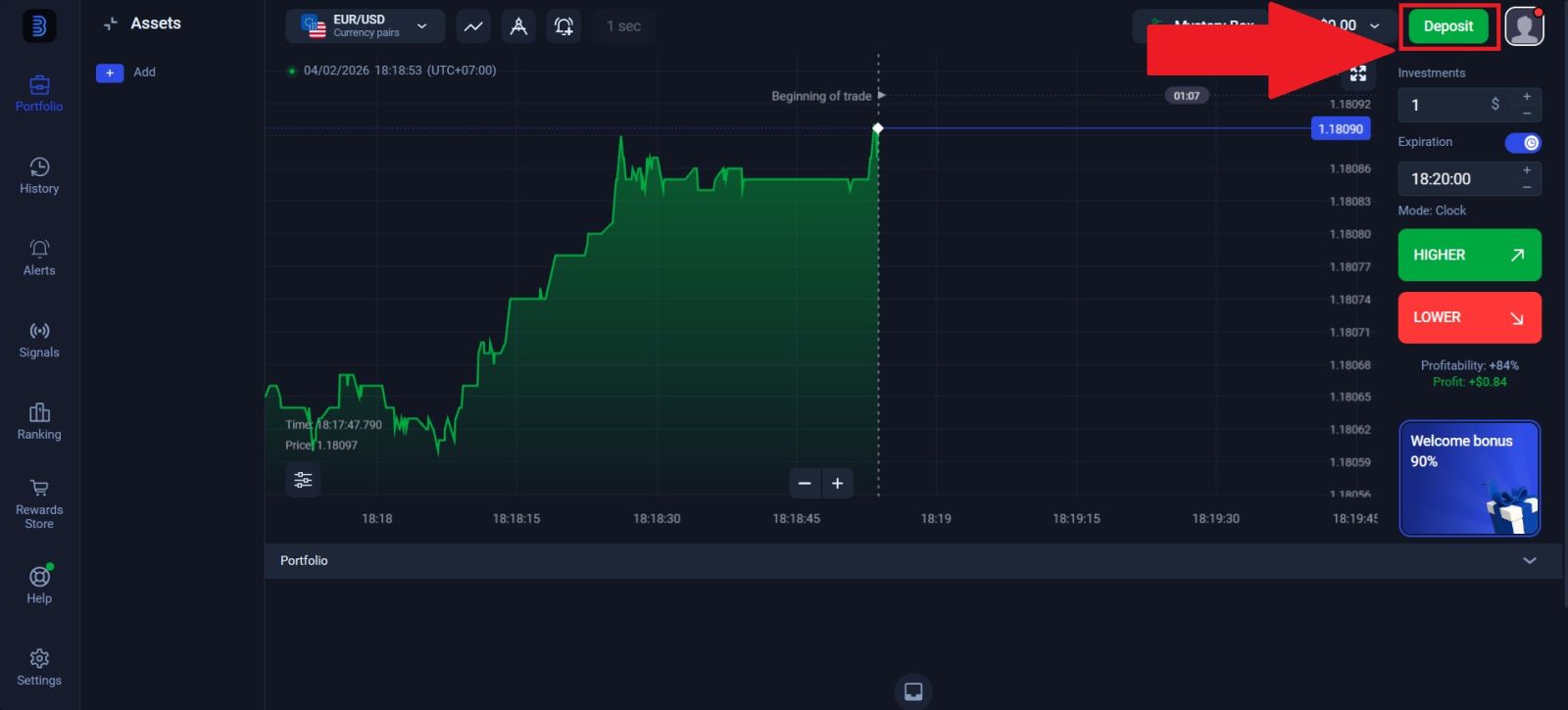This screenshot has width=1568, height=710.
Task: Click the green Deposit button
Action: pyautogui.click(x=1447, y=26)
